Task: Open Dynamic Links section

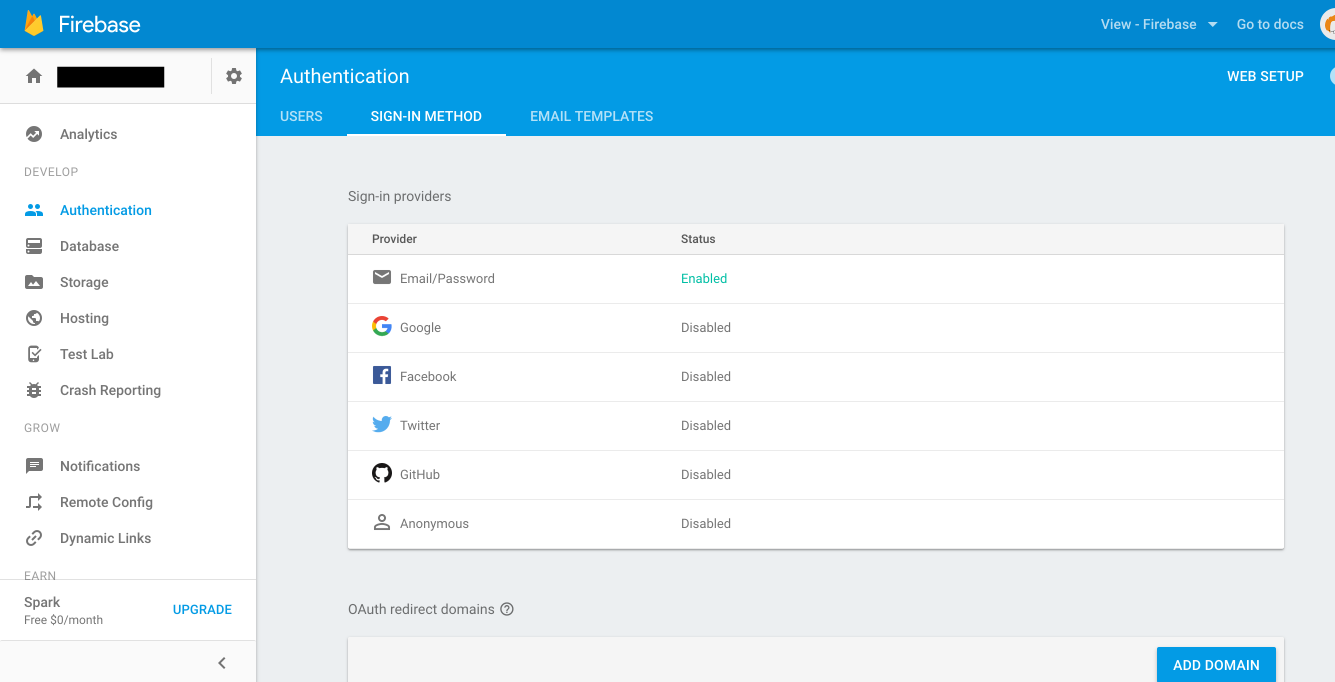Action: (x=105, y=538)
